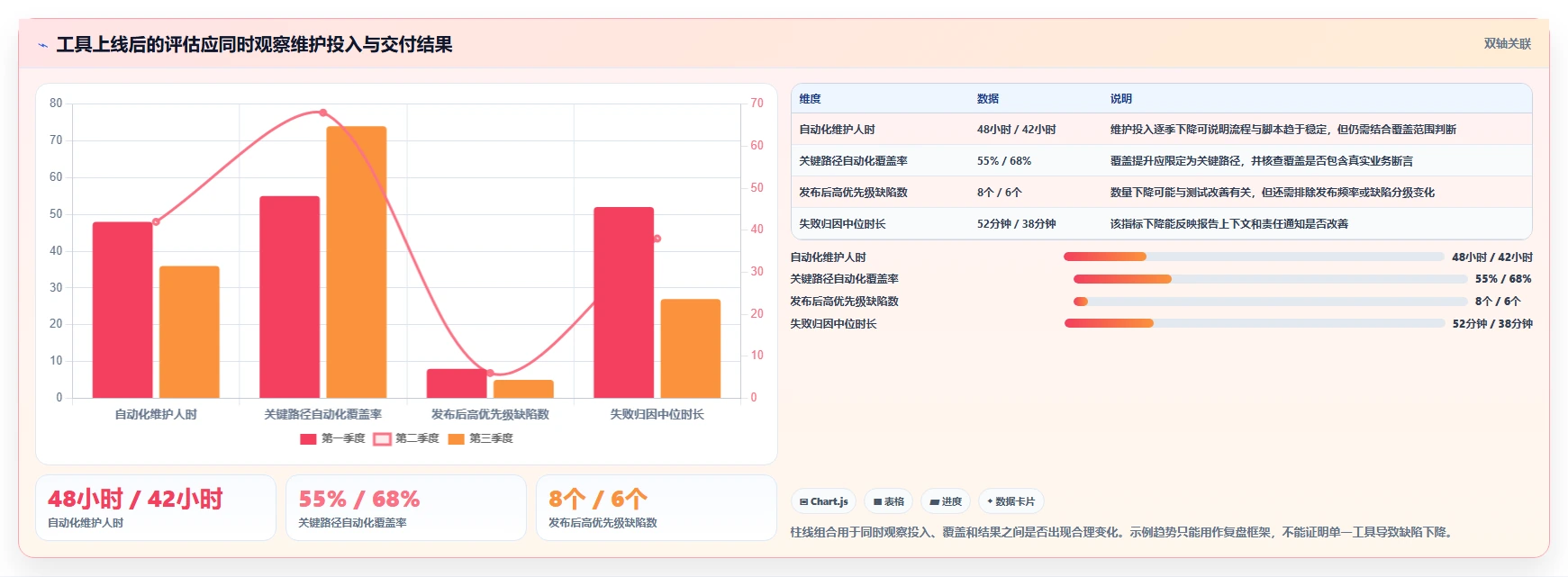Screen dimensions: 1568x577
Task: Click the 失败归因中位时长 progress bar
Action: (x=1254, y=323)
